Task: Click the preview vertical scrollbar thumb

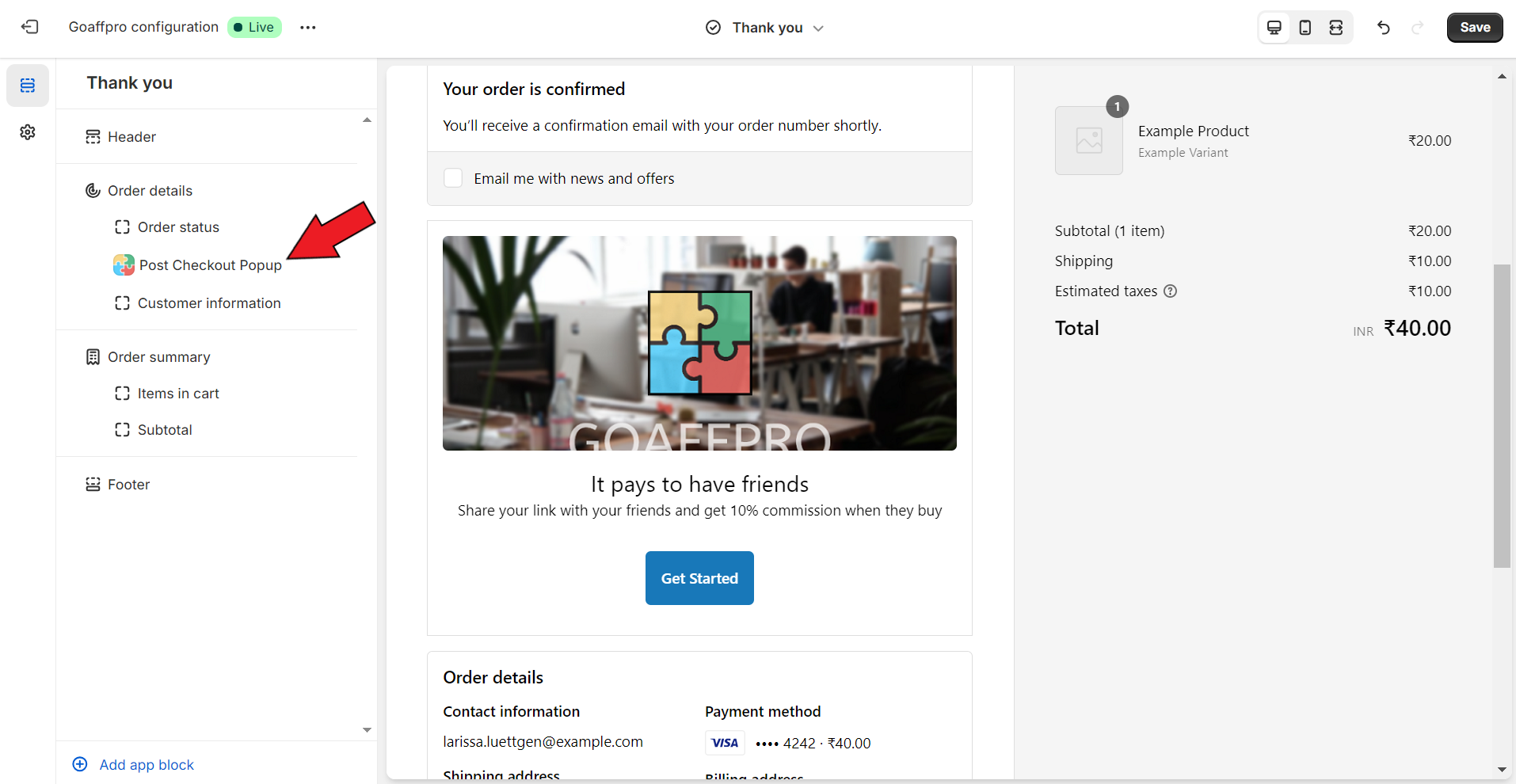Action: pyautogui.click(x=1501, y=416)
